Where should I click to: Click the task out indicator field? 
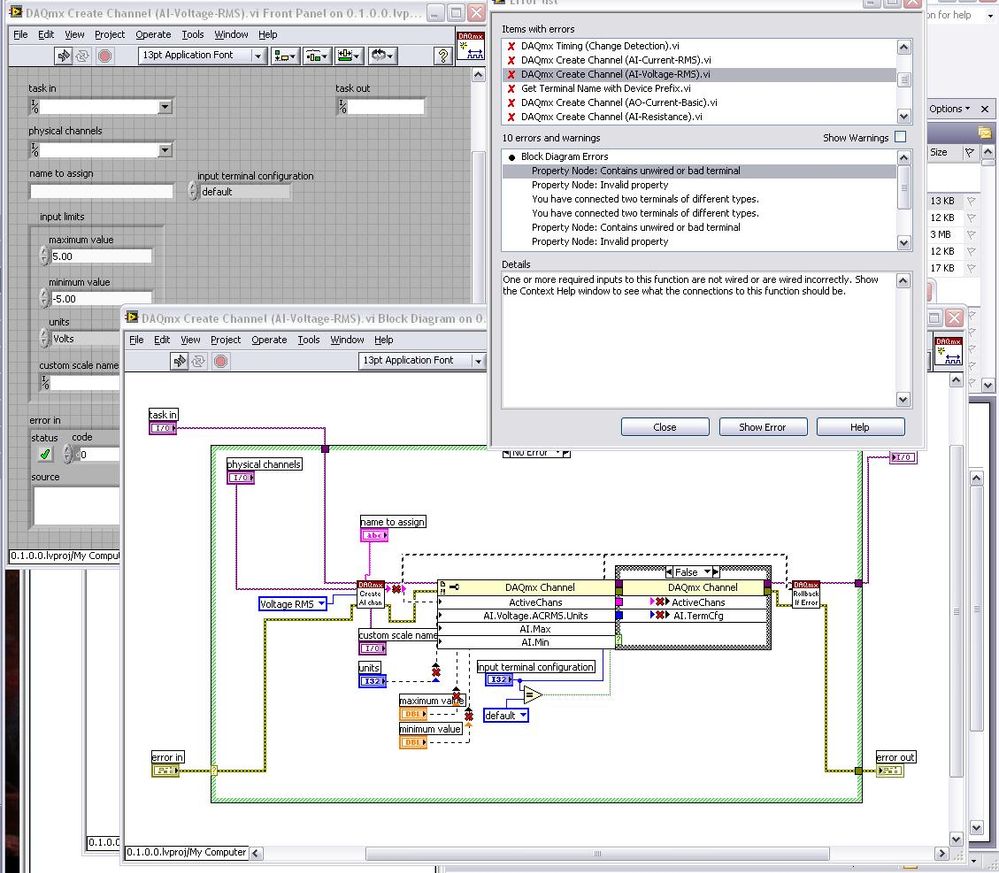[x=385, y=106]
